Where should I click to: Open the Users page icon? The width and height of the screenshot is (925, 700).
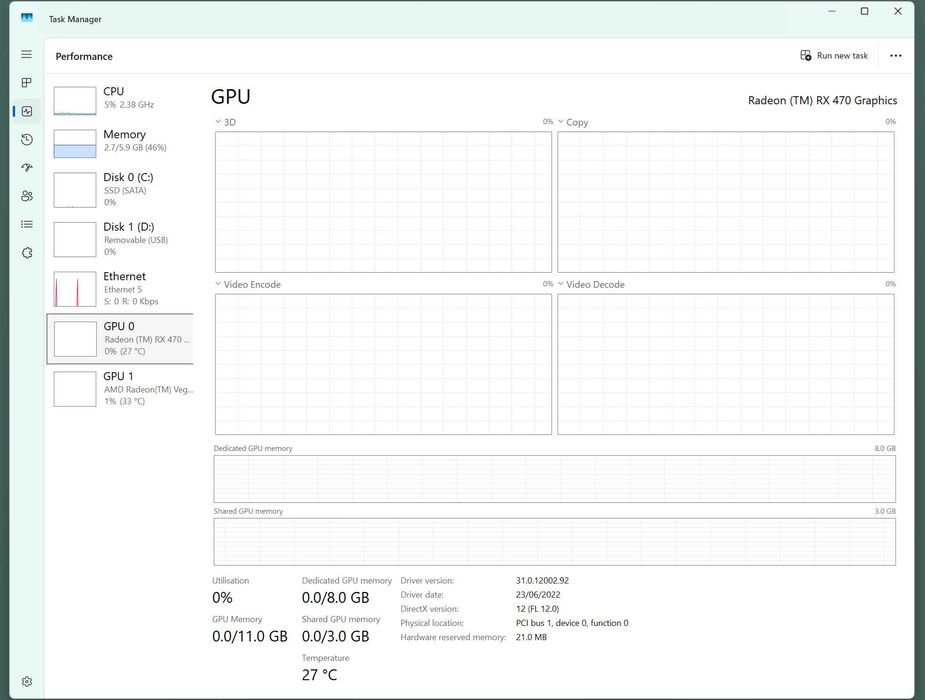tap(27, 196)
